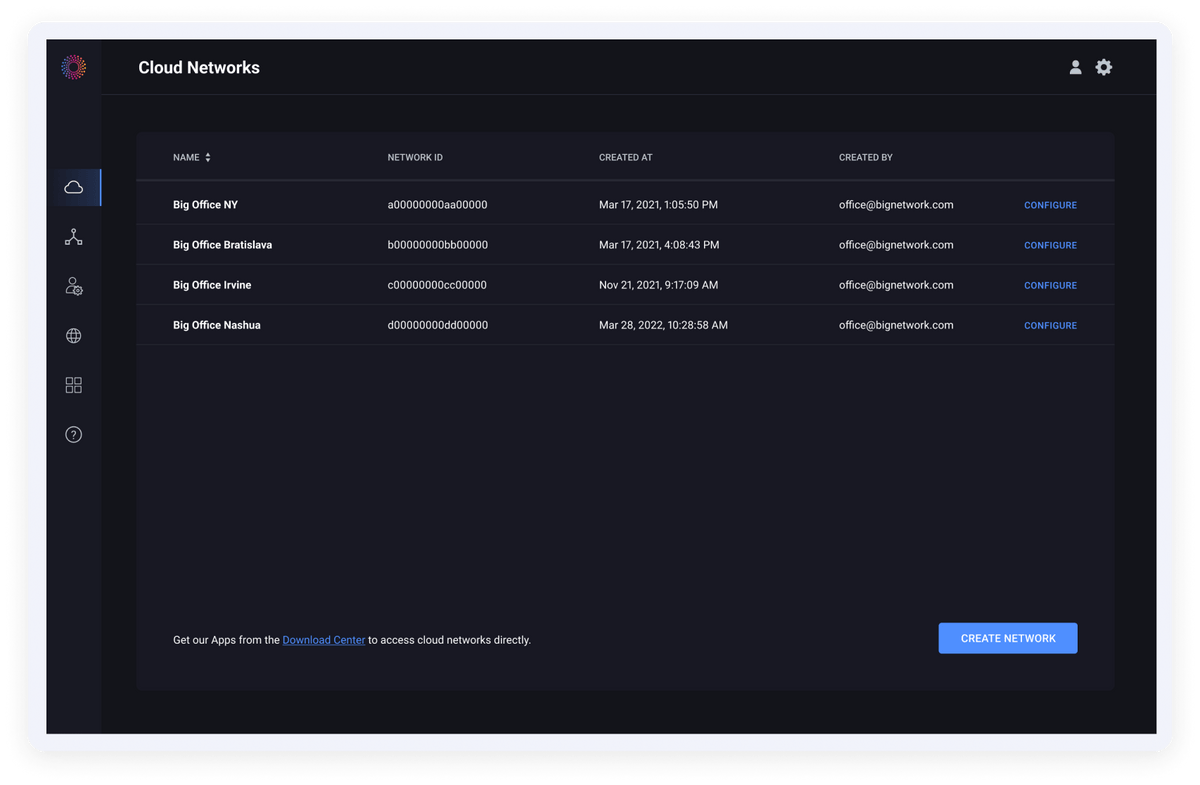Configure the Big Office Bratislava network
Screen dimensions: 1200x785
pos(1050,245)
